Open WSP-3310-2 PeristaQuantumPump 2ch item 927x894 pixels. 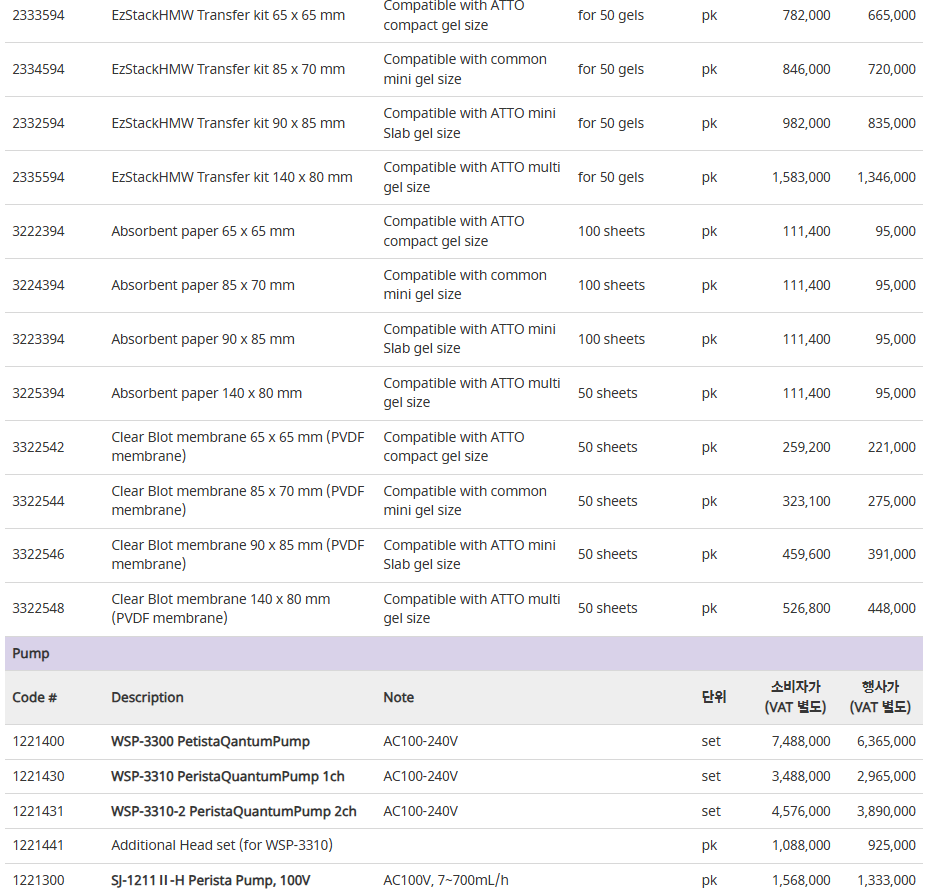coord(234,811)
